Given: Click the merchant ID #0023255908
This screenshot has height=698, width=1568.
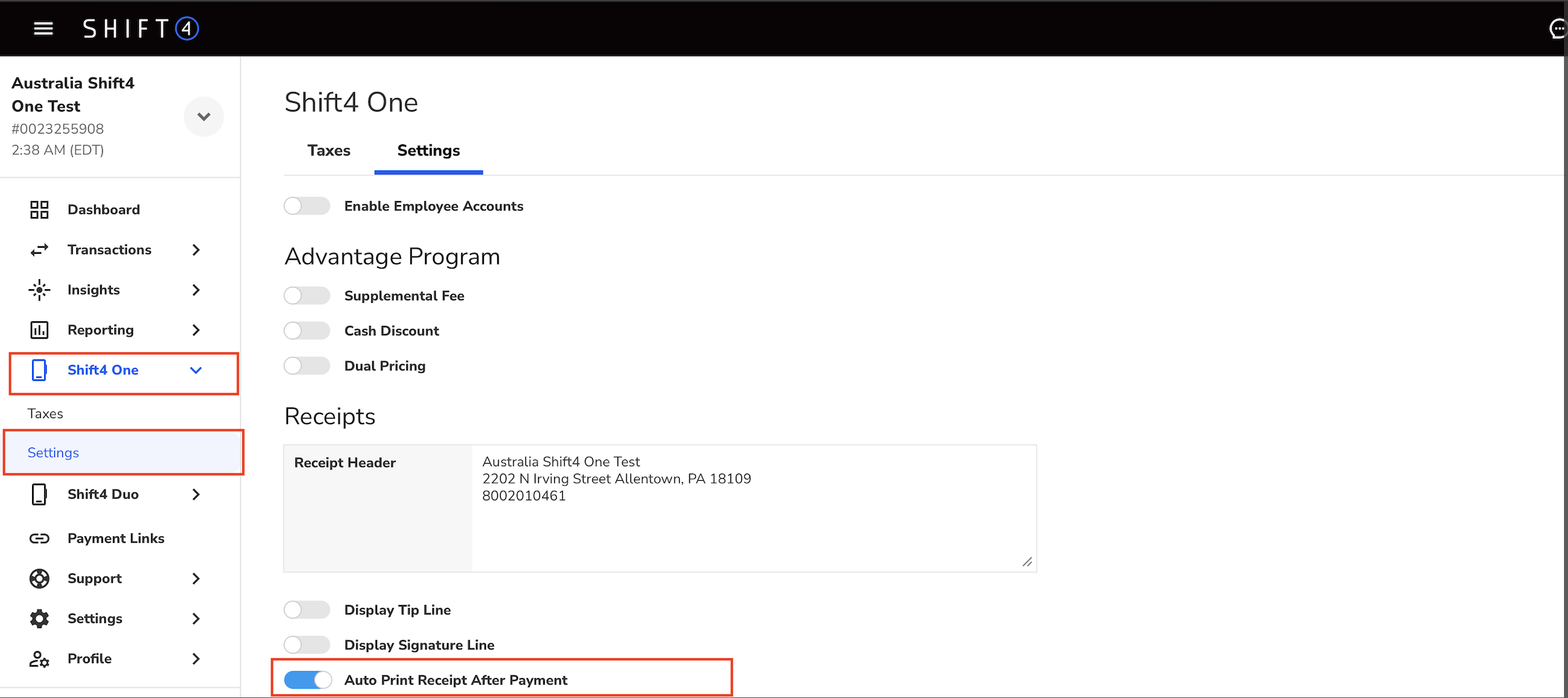Looking at the screenshot, I should pyautogui.click(x=57, y=129).
